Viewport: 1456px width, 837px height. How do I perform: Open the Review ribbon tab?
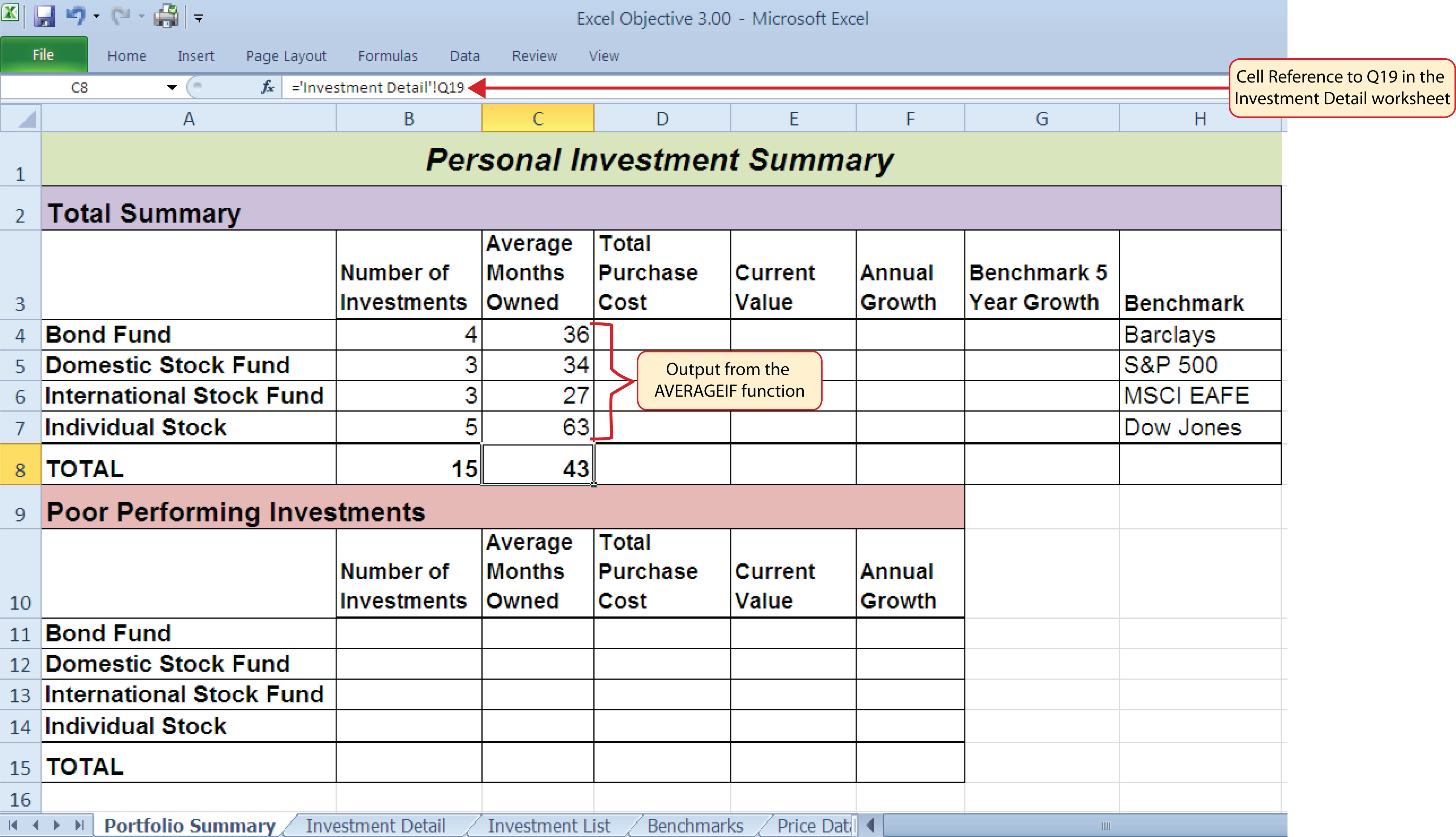coord(534,56)
